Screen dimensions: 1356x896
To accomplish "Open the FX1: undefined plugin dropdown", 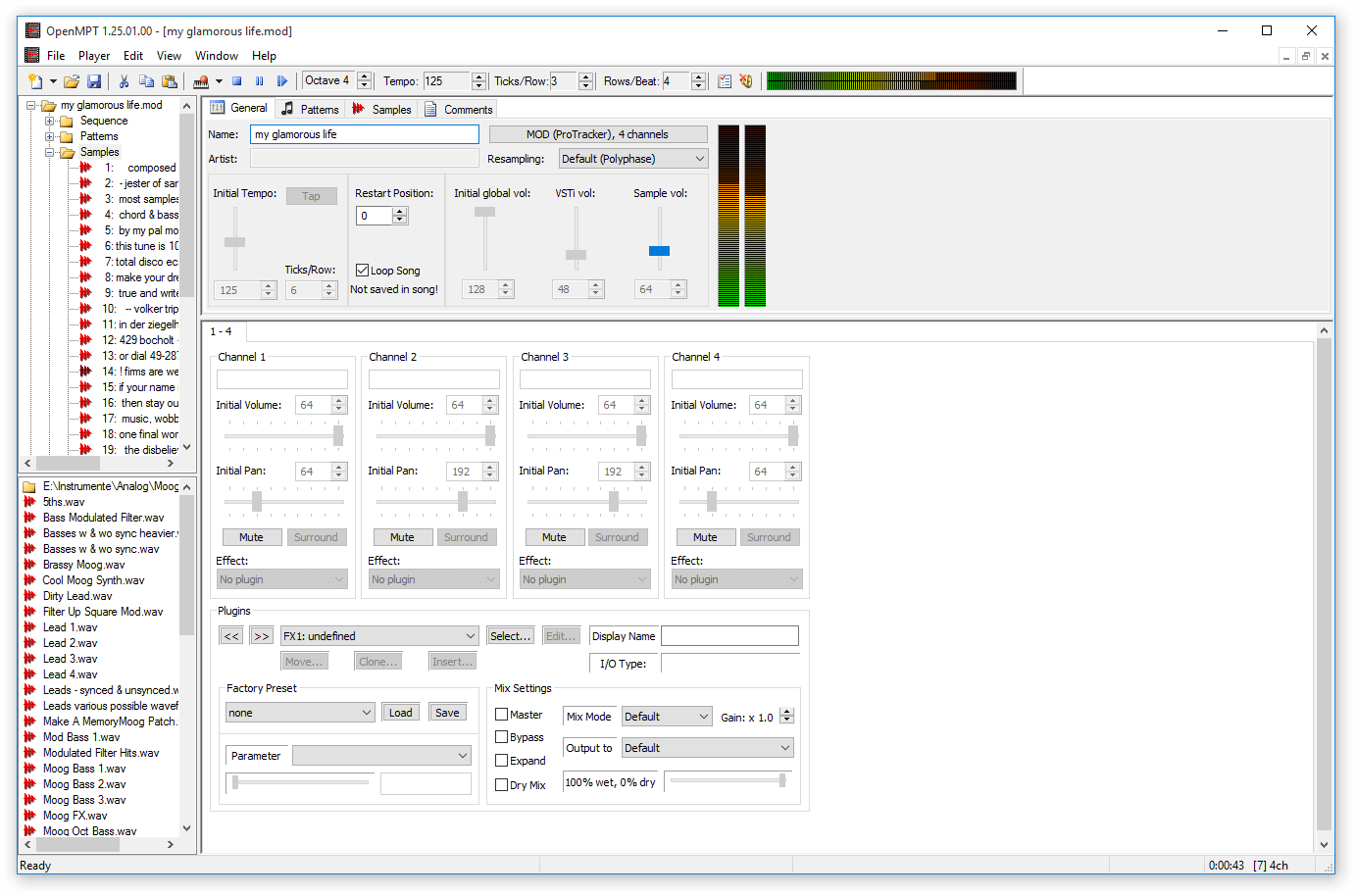I will click(x=379, y=636).
